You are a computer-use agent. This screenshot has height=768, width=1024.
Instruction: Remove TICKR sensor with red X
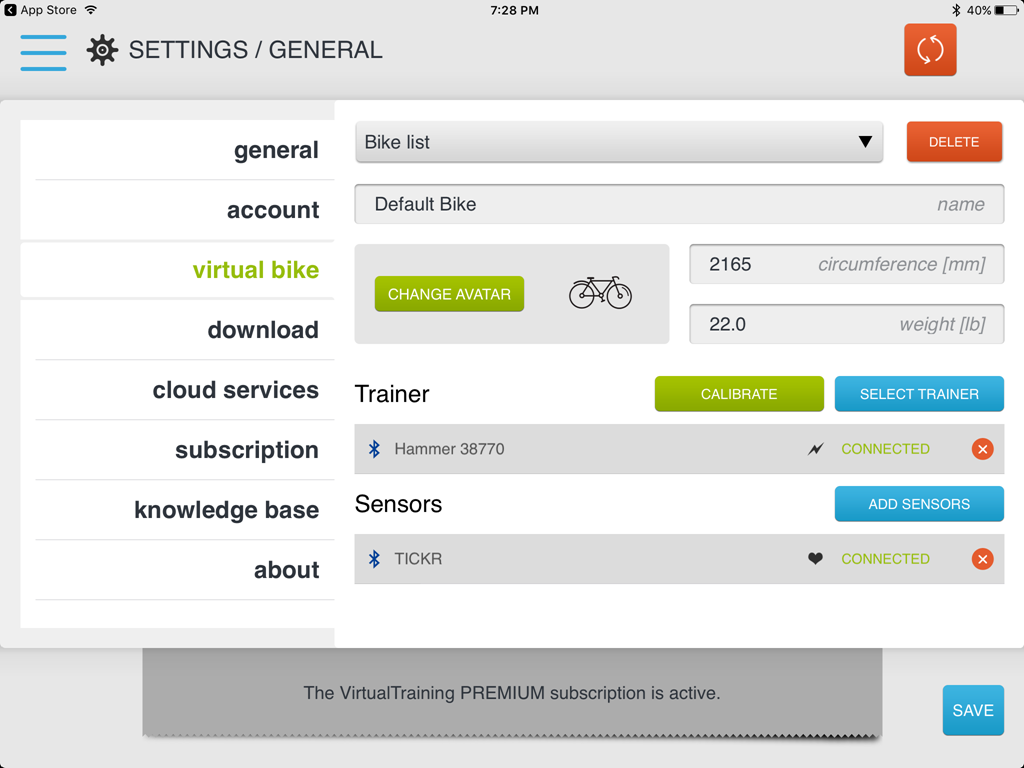point(982,559)
